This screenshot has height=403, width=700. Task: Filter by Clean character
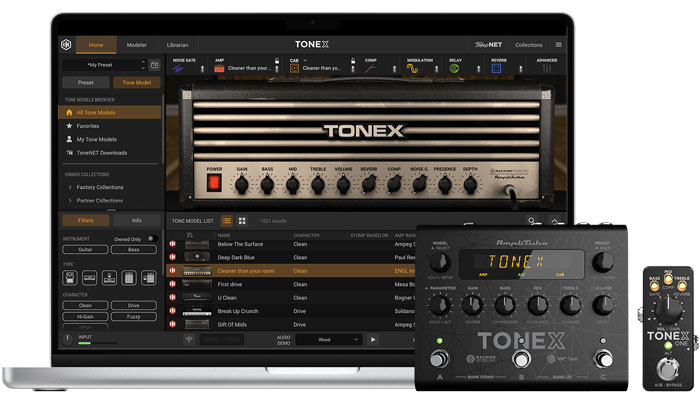[x=85, y=305]
